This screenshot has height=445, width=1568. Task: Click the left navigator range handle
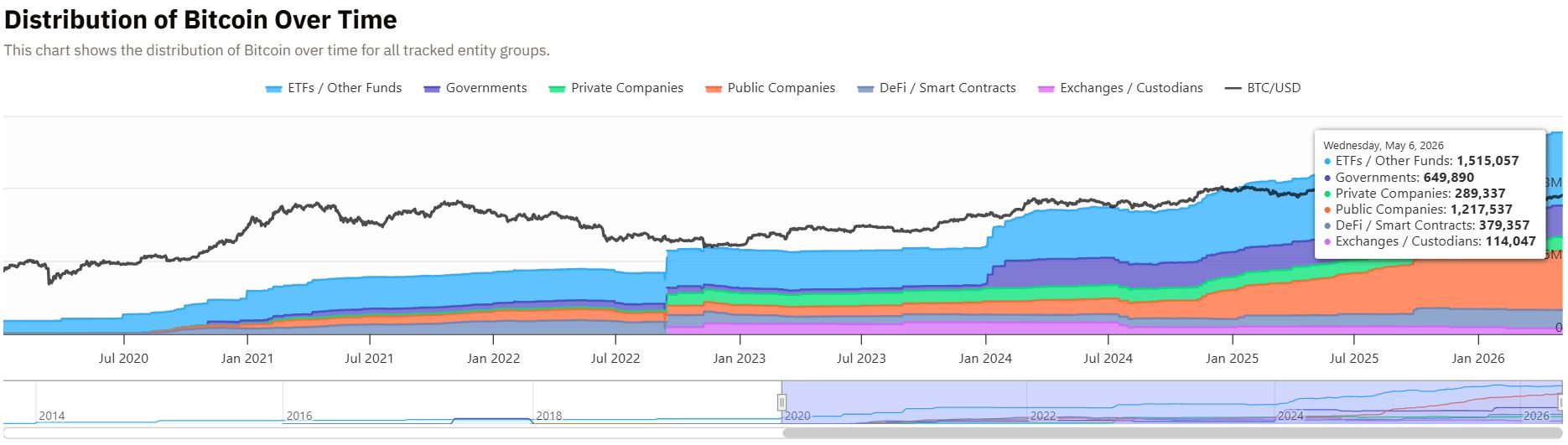(781, 402)
